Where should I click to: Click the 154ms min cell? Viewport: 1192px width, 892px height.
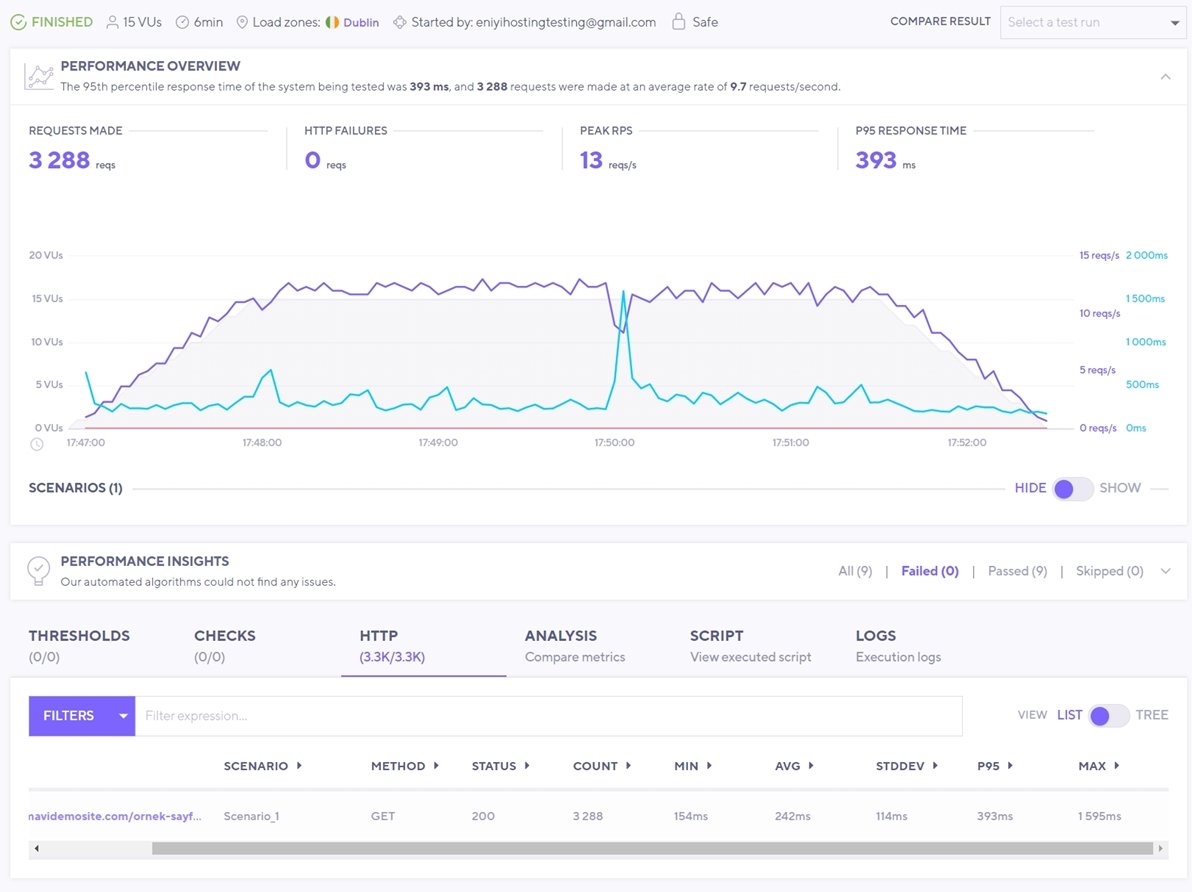point(691,816)
